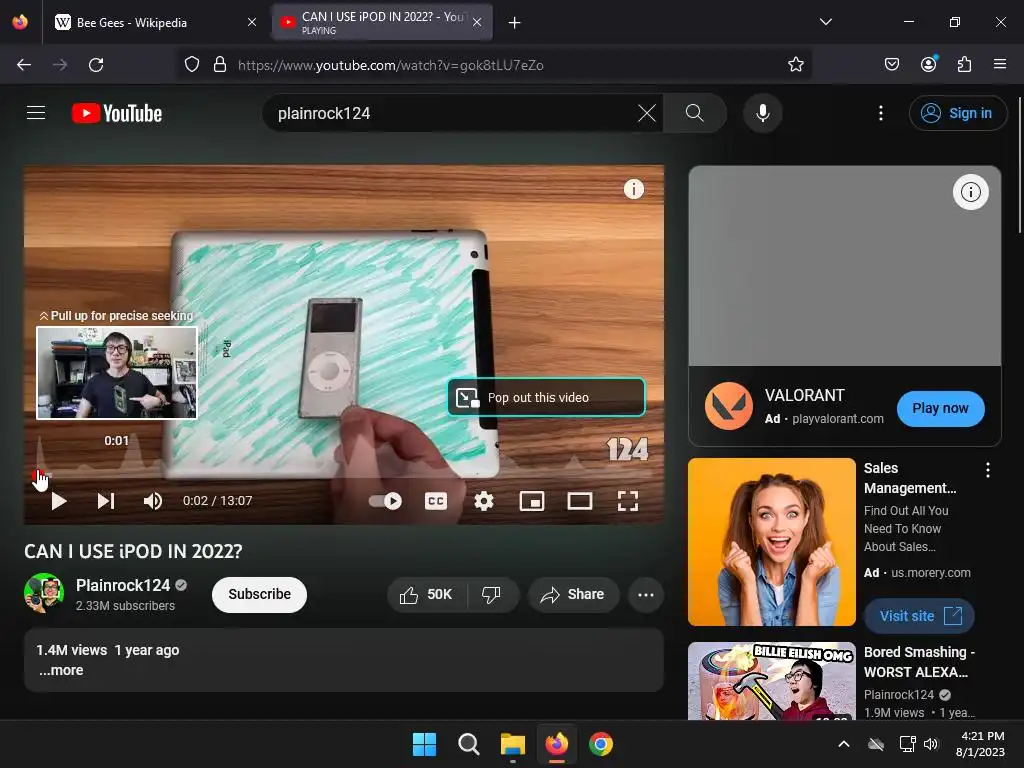List all tabs dropdown arrow

click(x=825, y=22)
